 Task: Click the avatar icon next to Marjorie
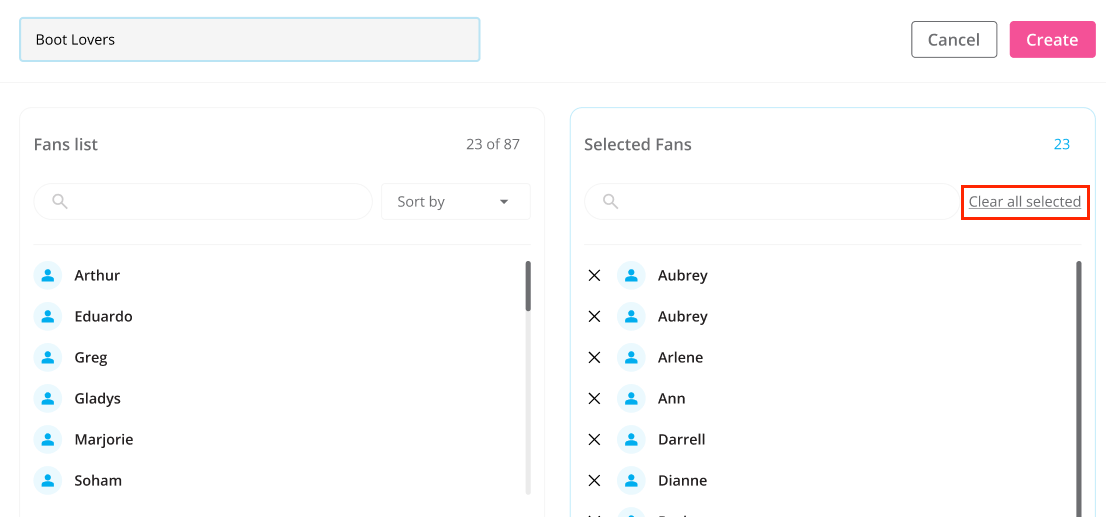click(48, 439)
